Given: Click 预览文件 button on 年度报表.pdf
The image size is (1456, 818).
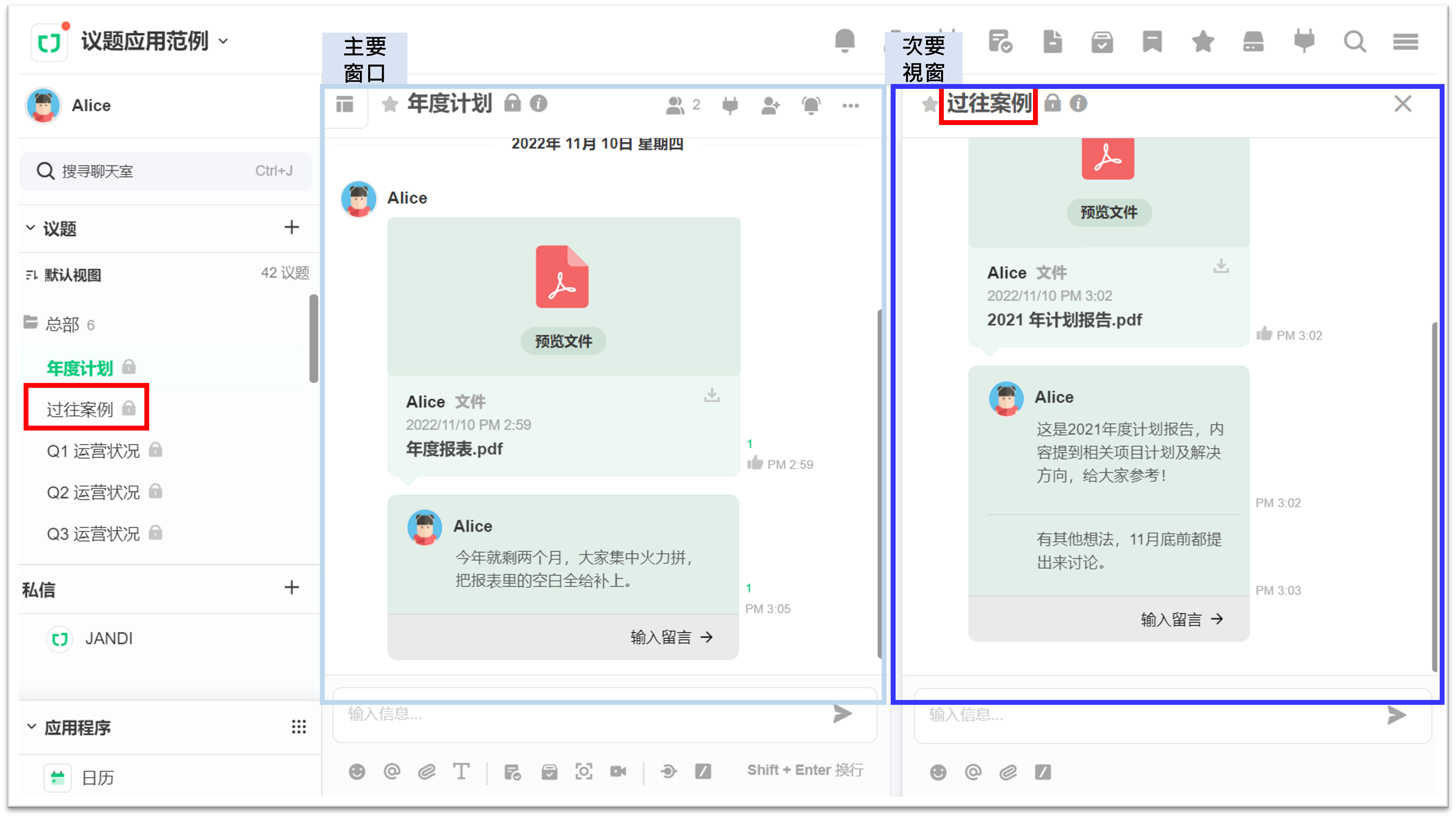Looking at the screenshot, I should tap(563, 341).
